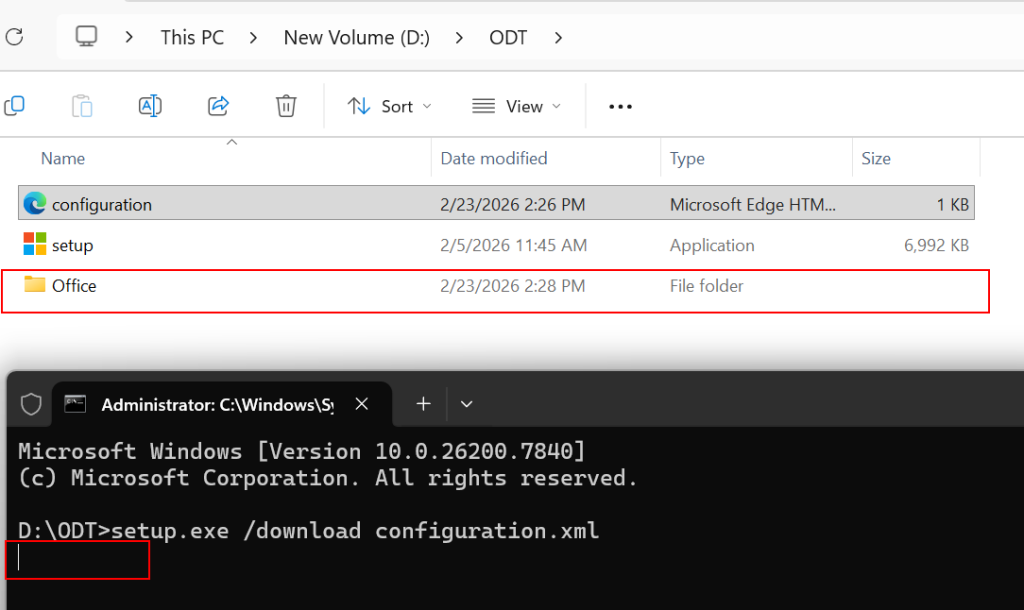
Task: Go to New Volume (D:) in breadcrumb
Action: [x=356, y=38]
